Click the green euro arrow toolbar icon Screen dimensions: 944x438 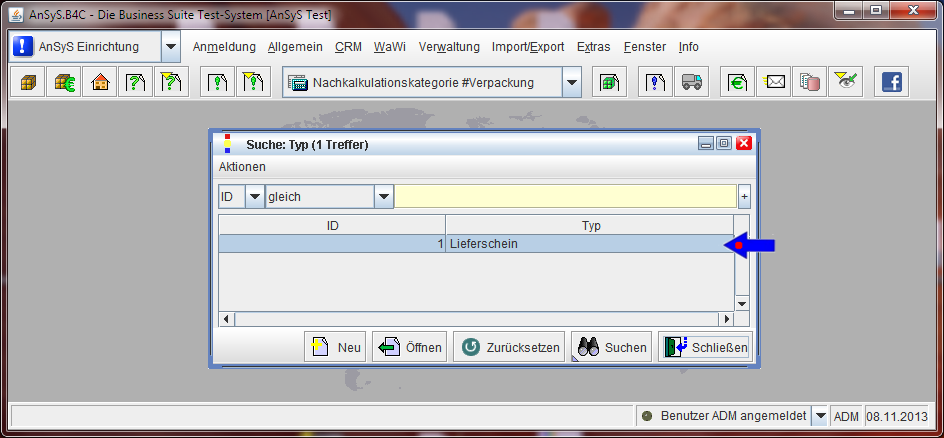pyautogui.click(x=738, y=83)
